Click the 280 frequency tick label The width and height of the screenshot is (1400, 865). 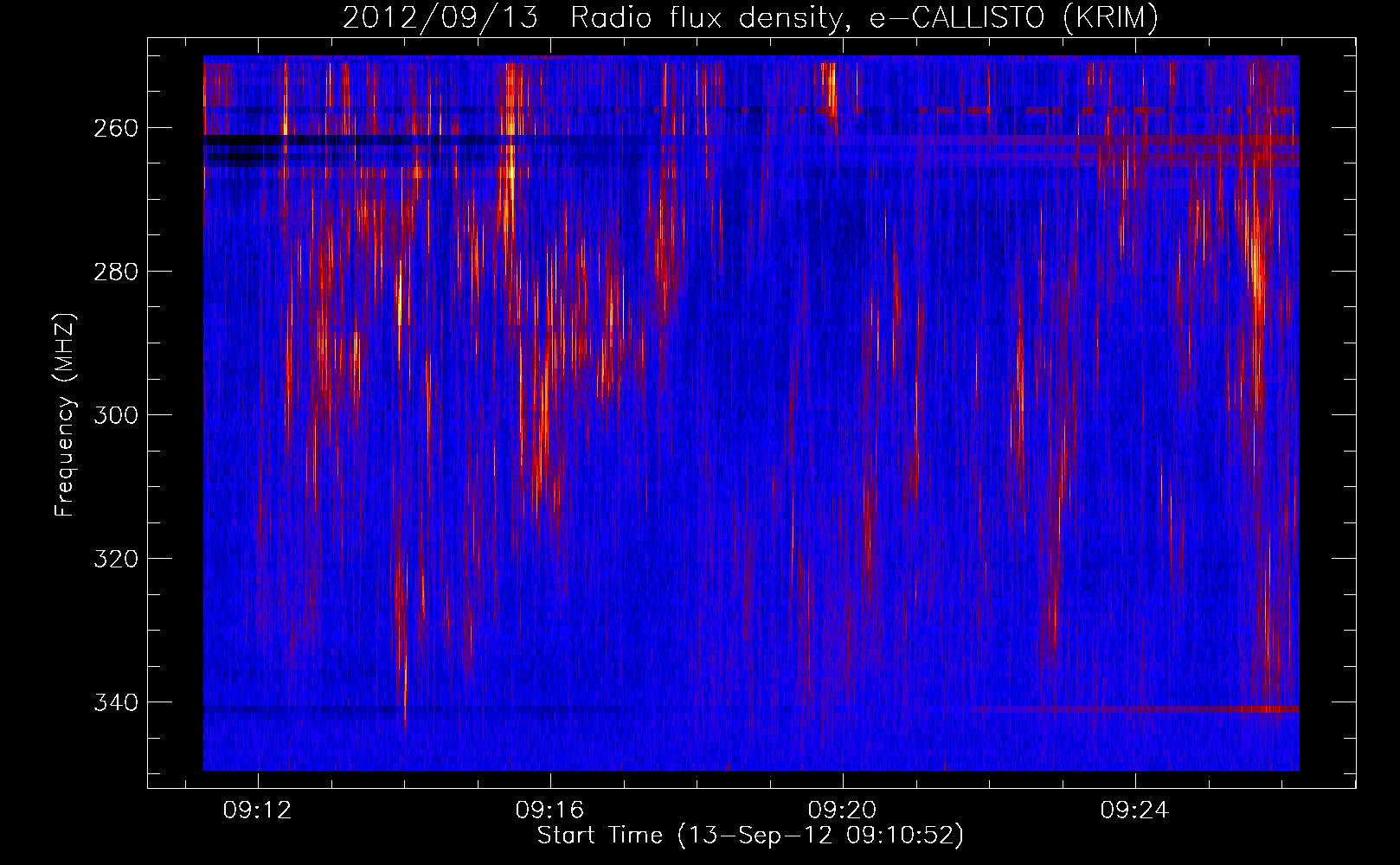[115, 272]
